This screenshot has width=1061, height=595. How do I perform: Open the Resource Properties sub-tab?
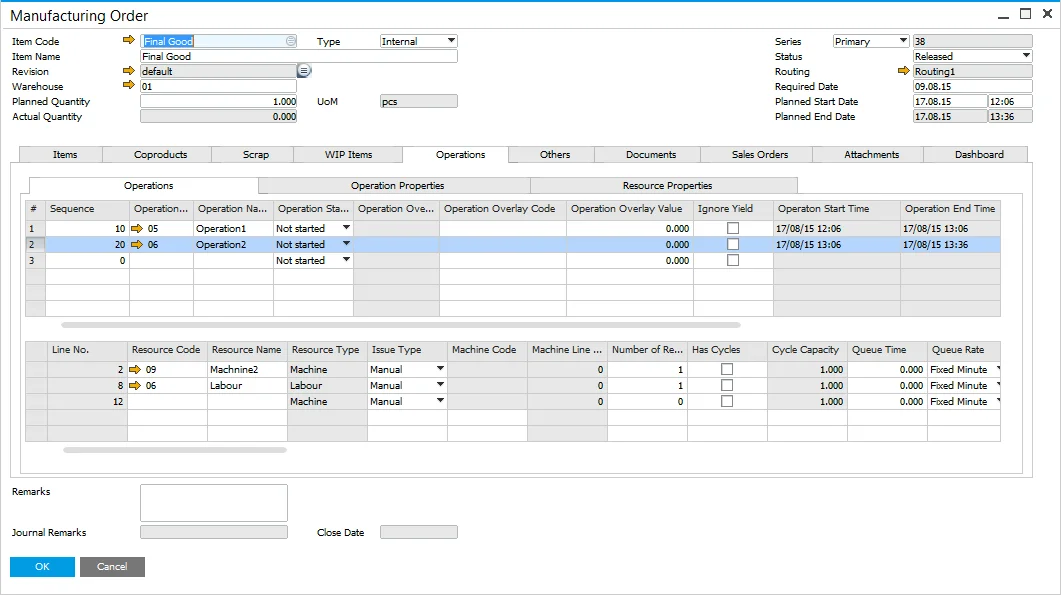[x=667, y=186]
